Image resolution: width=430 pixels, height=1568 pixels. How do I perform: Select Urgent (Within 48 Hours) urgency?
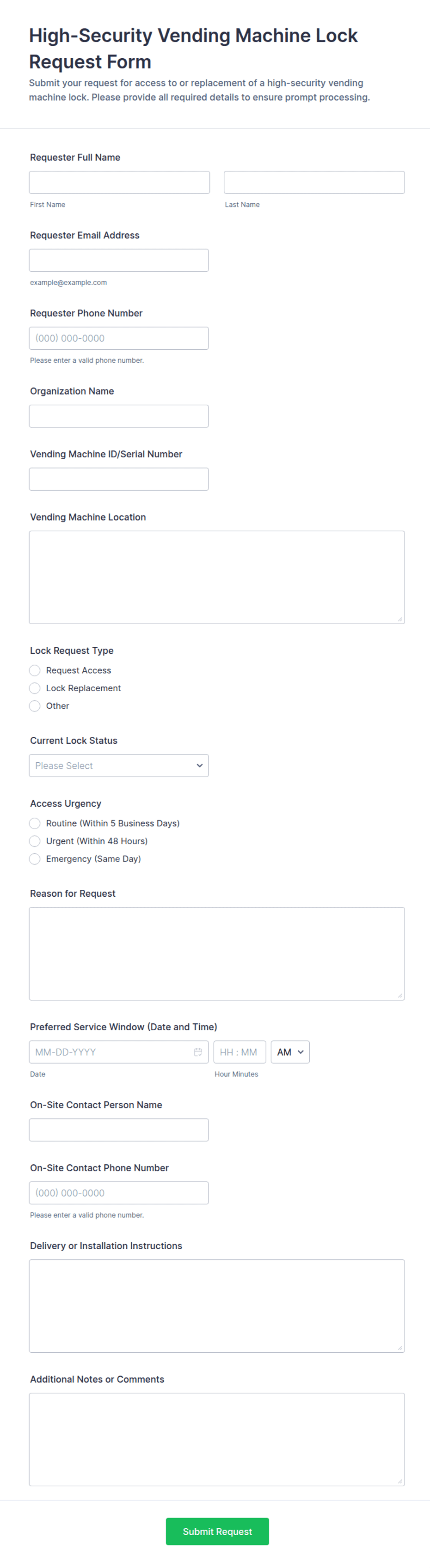(35, 841)
